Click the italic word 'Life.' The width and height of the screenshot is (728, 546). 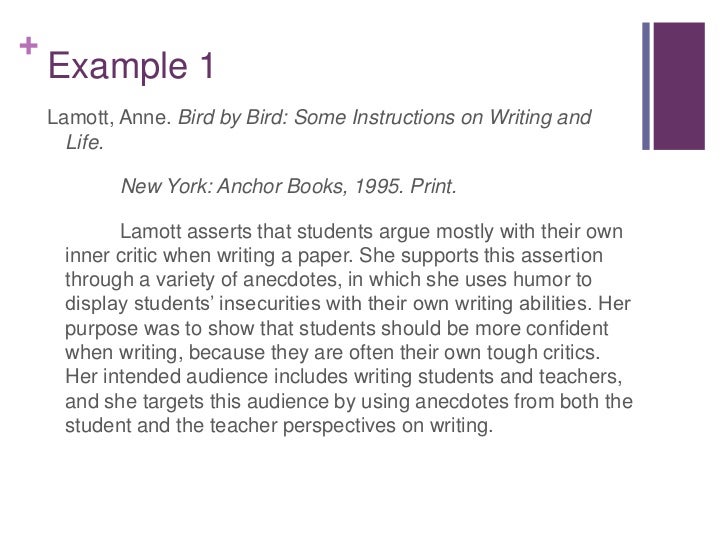click(x=84, y=142)
